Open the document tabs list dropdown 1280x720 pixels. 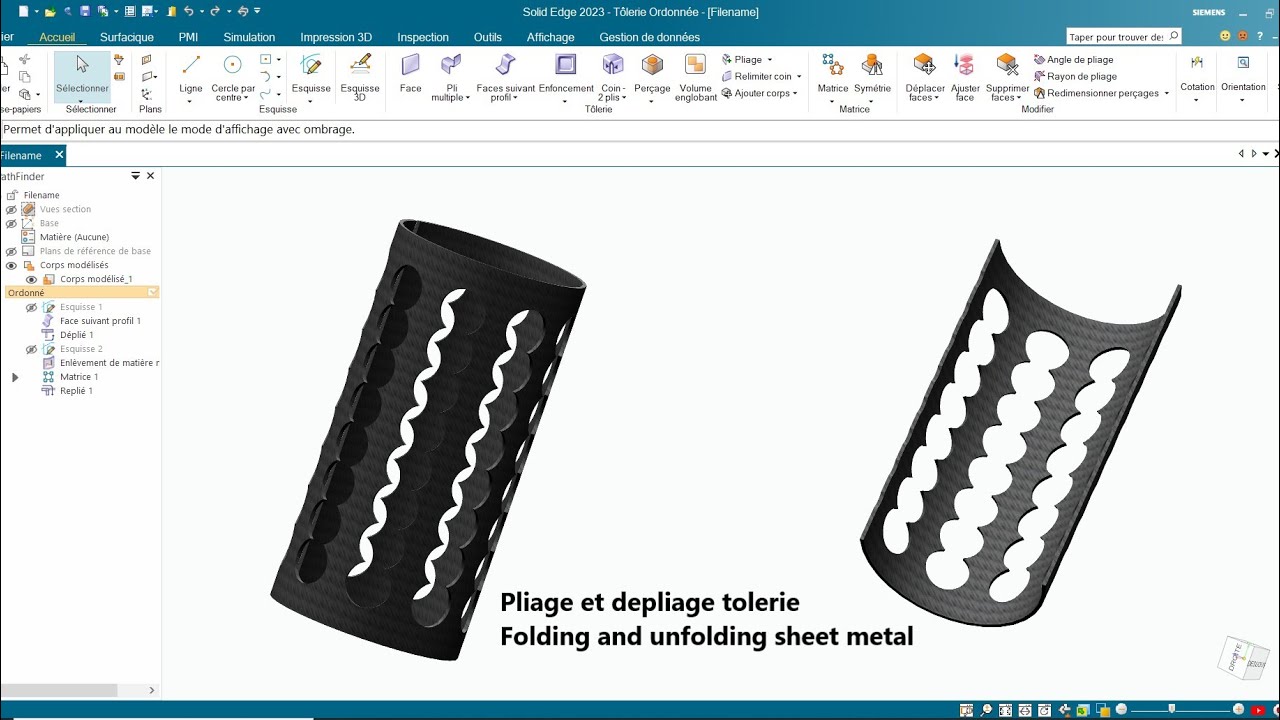(x=1265, y=154)
